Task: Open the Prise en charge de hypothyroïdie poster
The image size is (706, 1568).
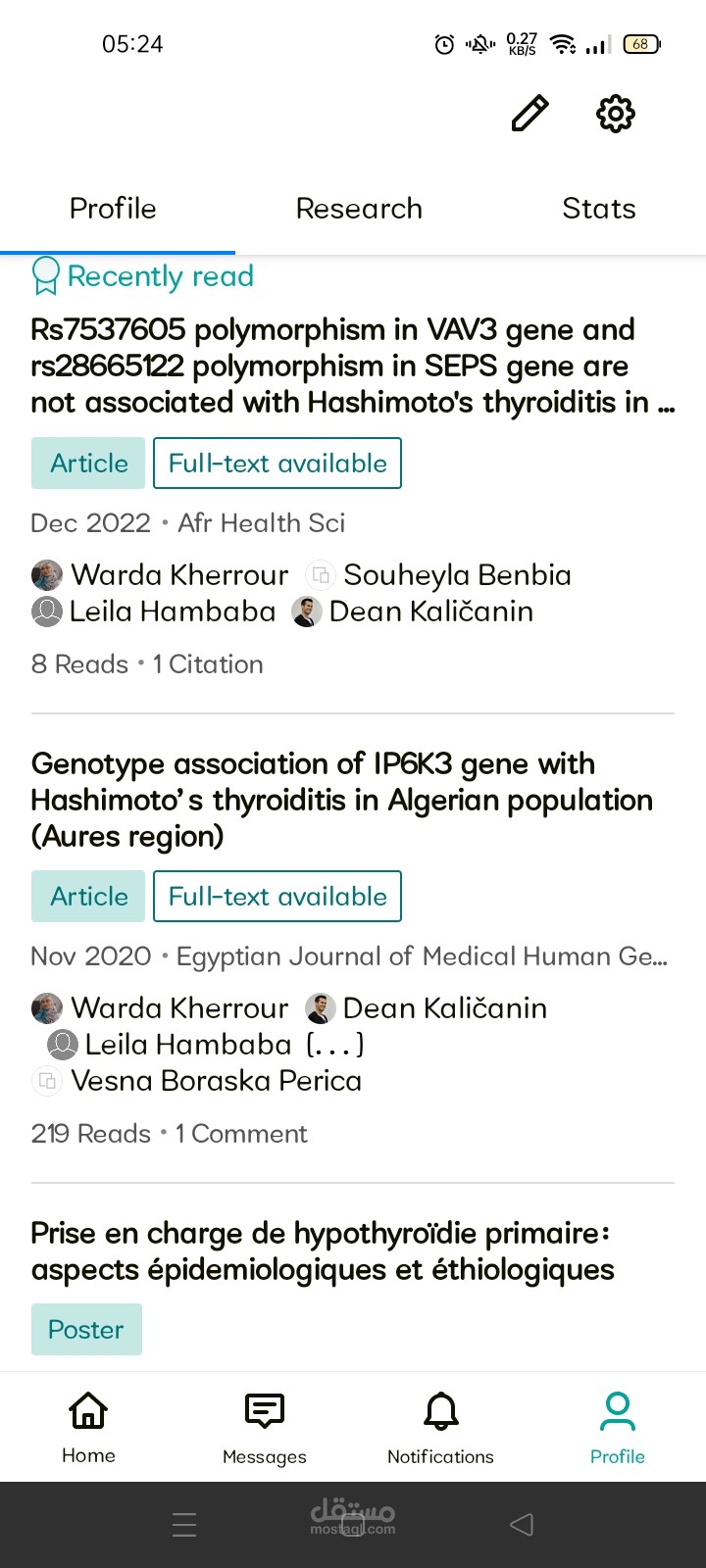Action: click(x=323, y=1251)
